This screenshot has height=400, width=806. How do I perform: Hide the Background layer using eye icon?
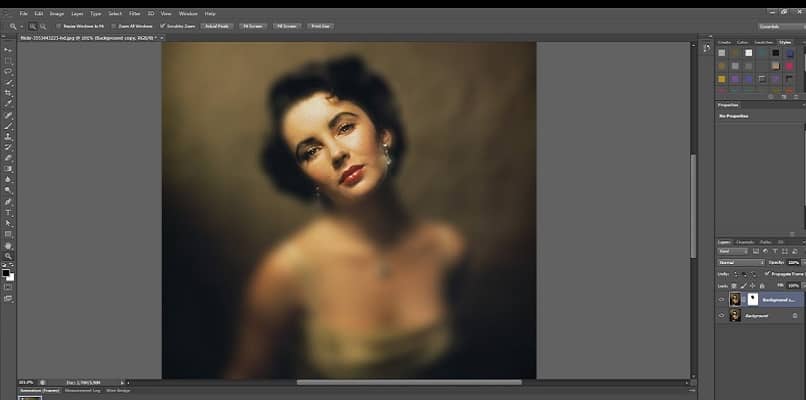722,315
